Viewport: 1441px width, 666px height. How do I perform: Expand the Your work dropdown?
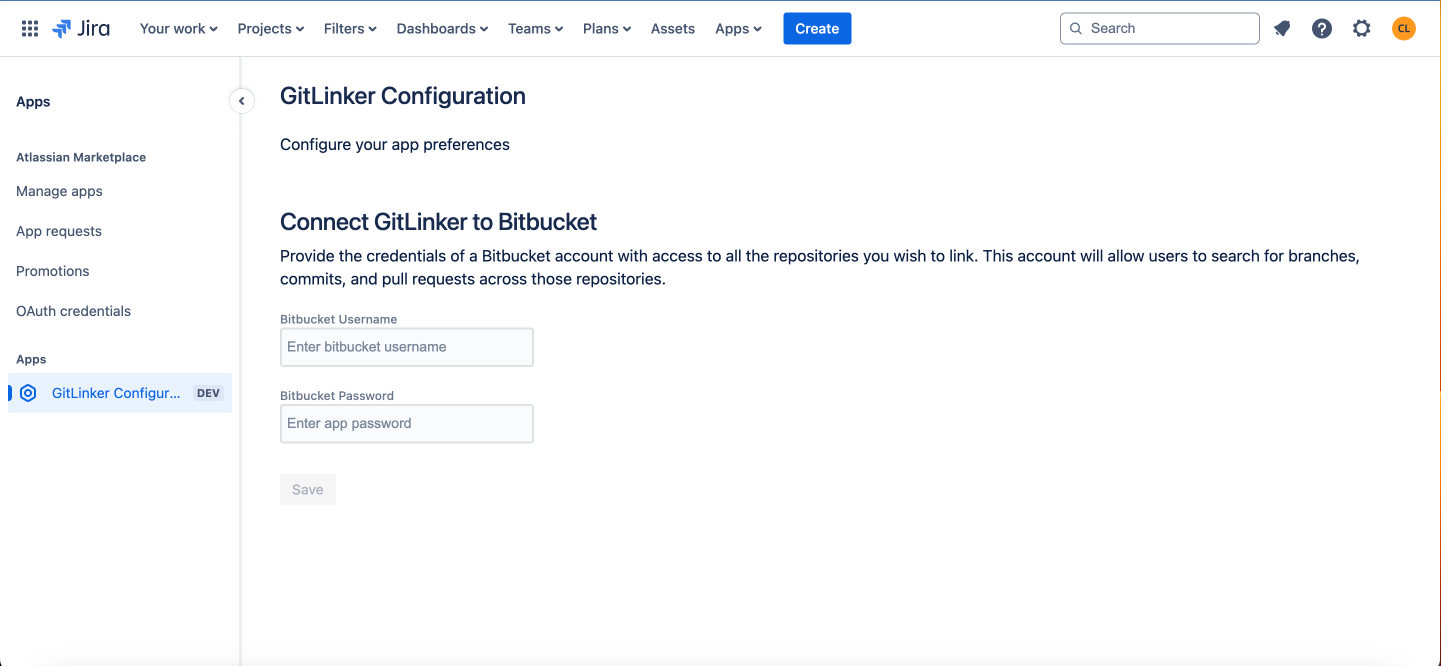pos(178,29)
